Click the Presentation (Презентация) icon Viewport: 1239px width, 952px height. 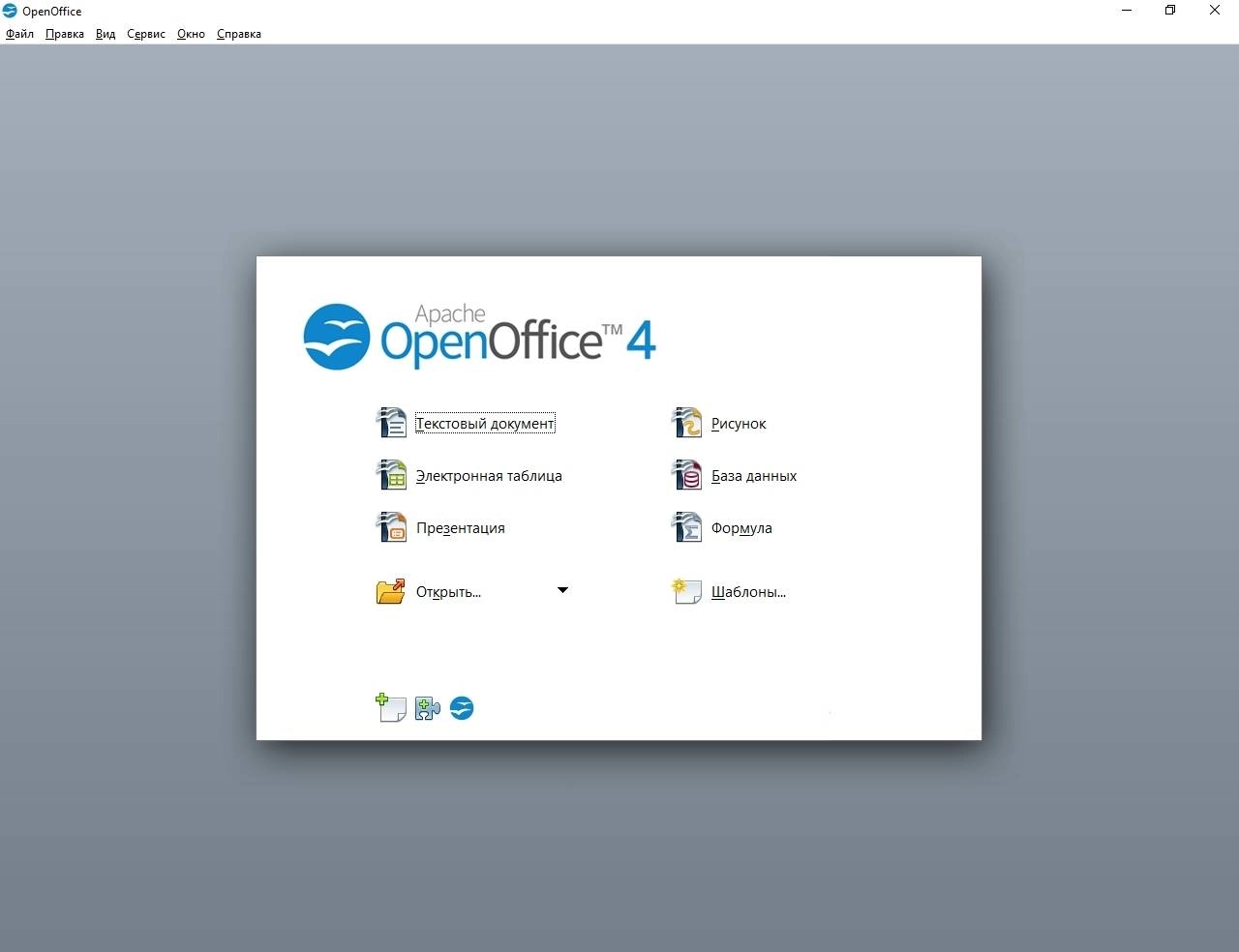coord(391,527)
